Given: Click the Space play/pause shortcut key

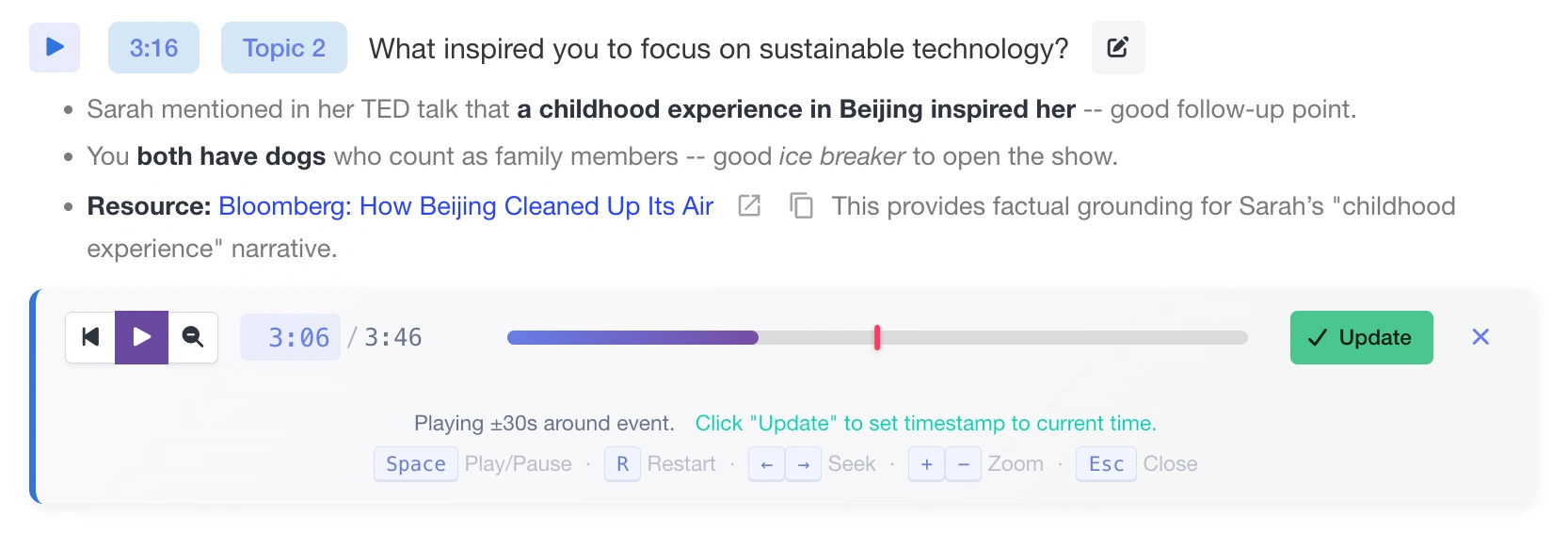Looking at the screenshot, I should 415,464.
